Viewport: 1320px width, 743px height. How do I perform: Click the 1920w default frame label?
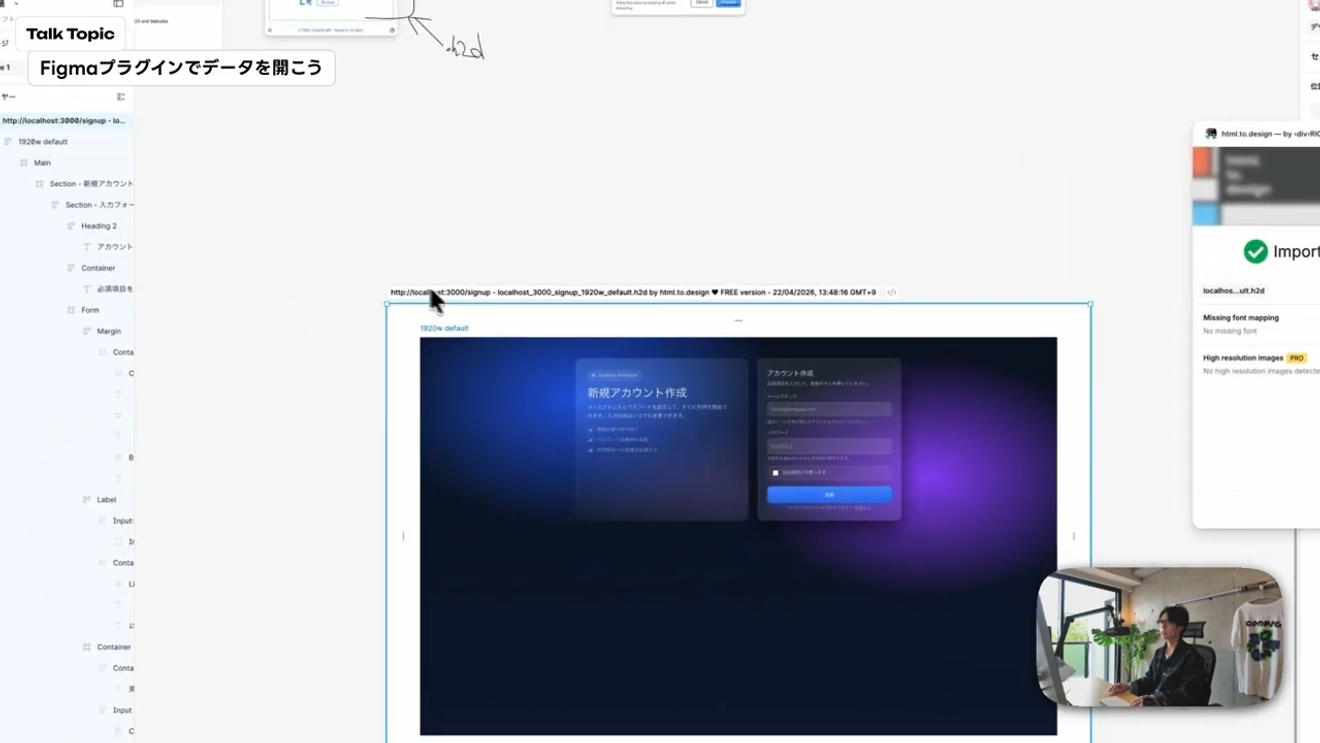[444, 328]
